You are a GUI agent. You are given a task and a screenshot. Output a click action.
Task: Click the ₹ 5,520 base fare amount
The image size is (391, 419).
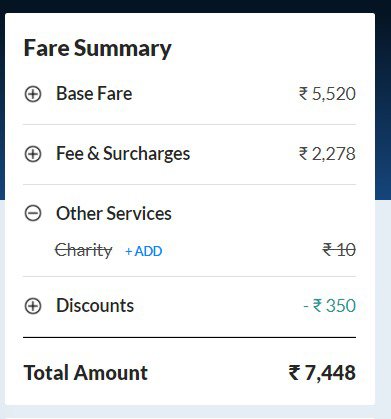pyautogui.click(x=327, y=94)
